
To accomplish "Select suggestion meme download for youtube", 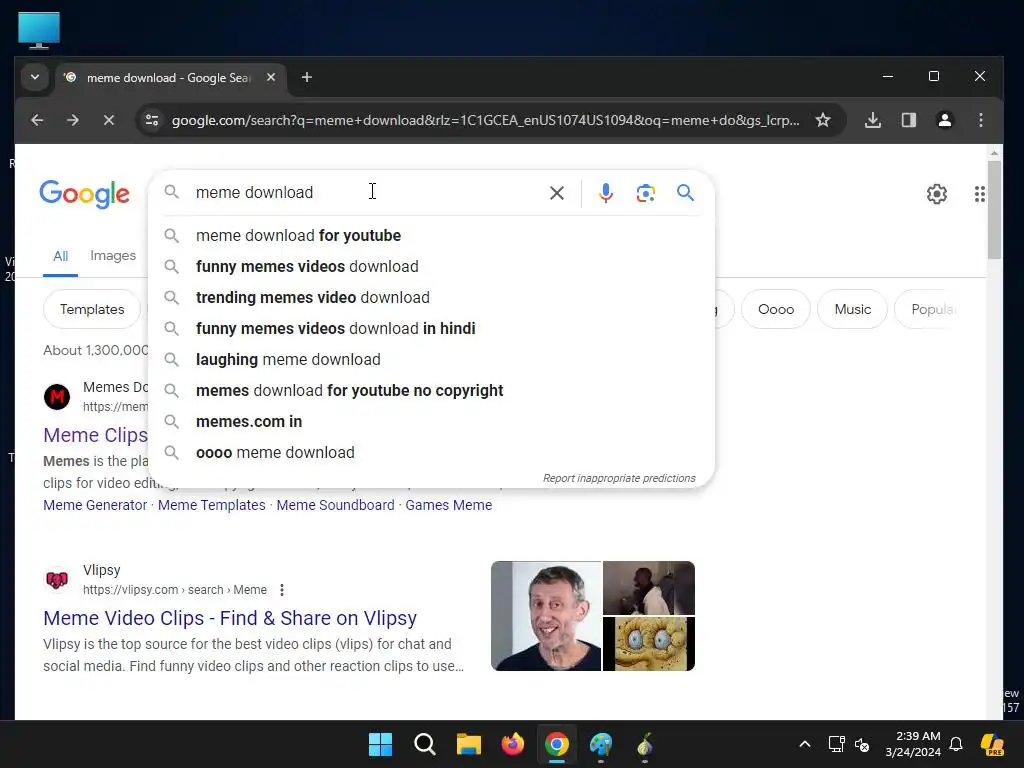I will point(432,235).
